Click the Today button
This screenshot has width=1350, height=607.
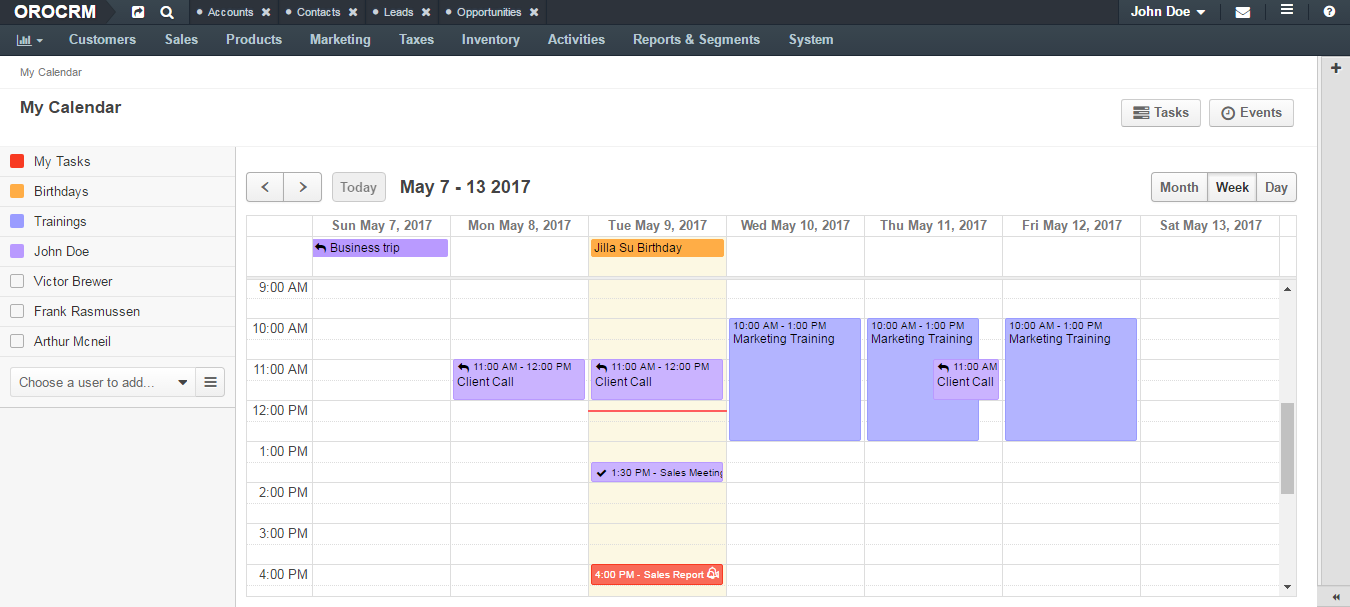(358, 187)
